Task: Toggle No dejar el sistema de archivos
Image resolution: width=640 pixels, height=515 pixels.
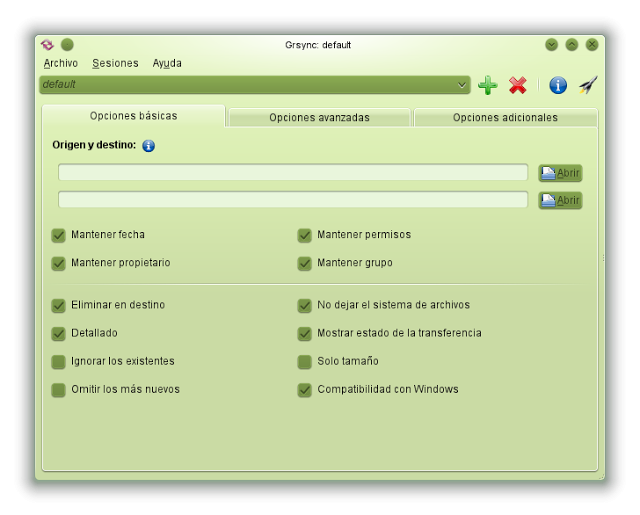Action: pos(304,305)
